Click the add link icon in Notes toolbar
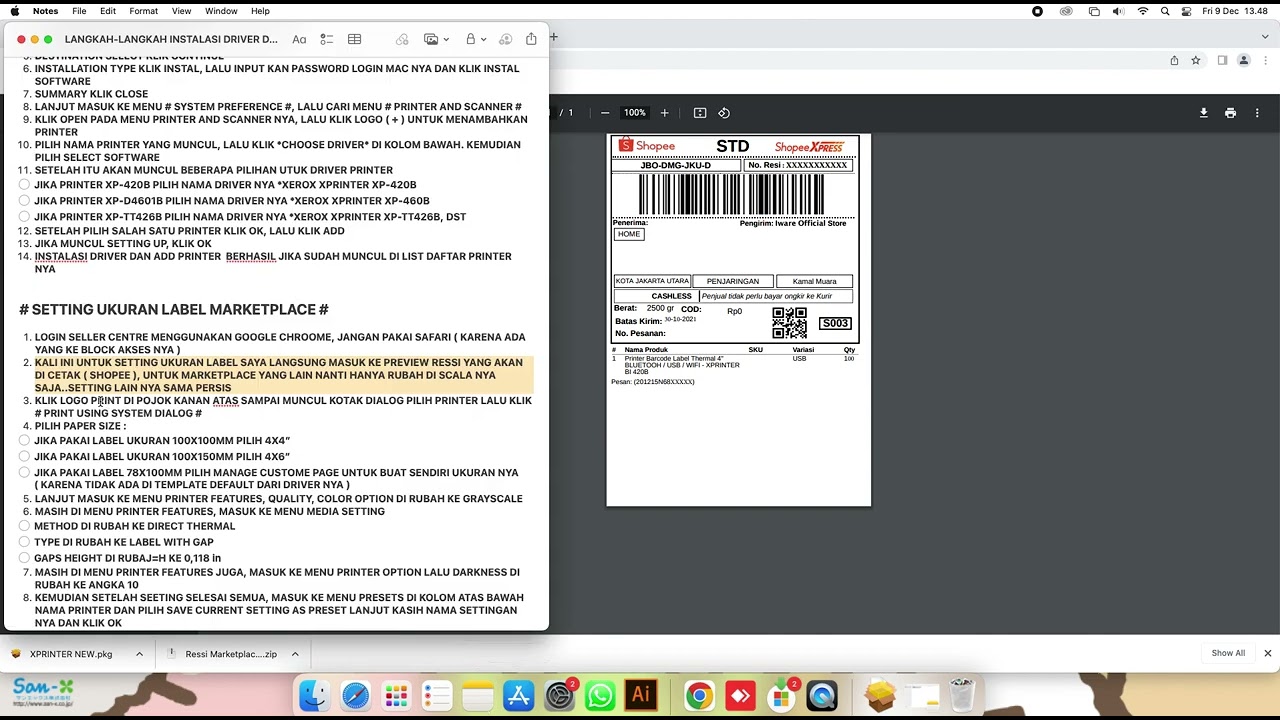The width and height of the screenshot is (1280, 720). 402,39
